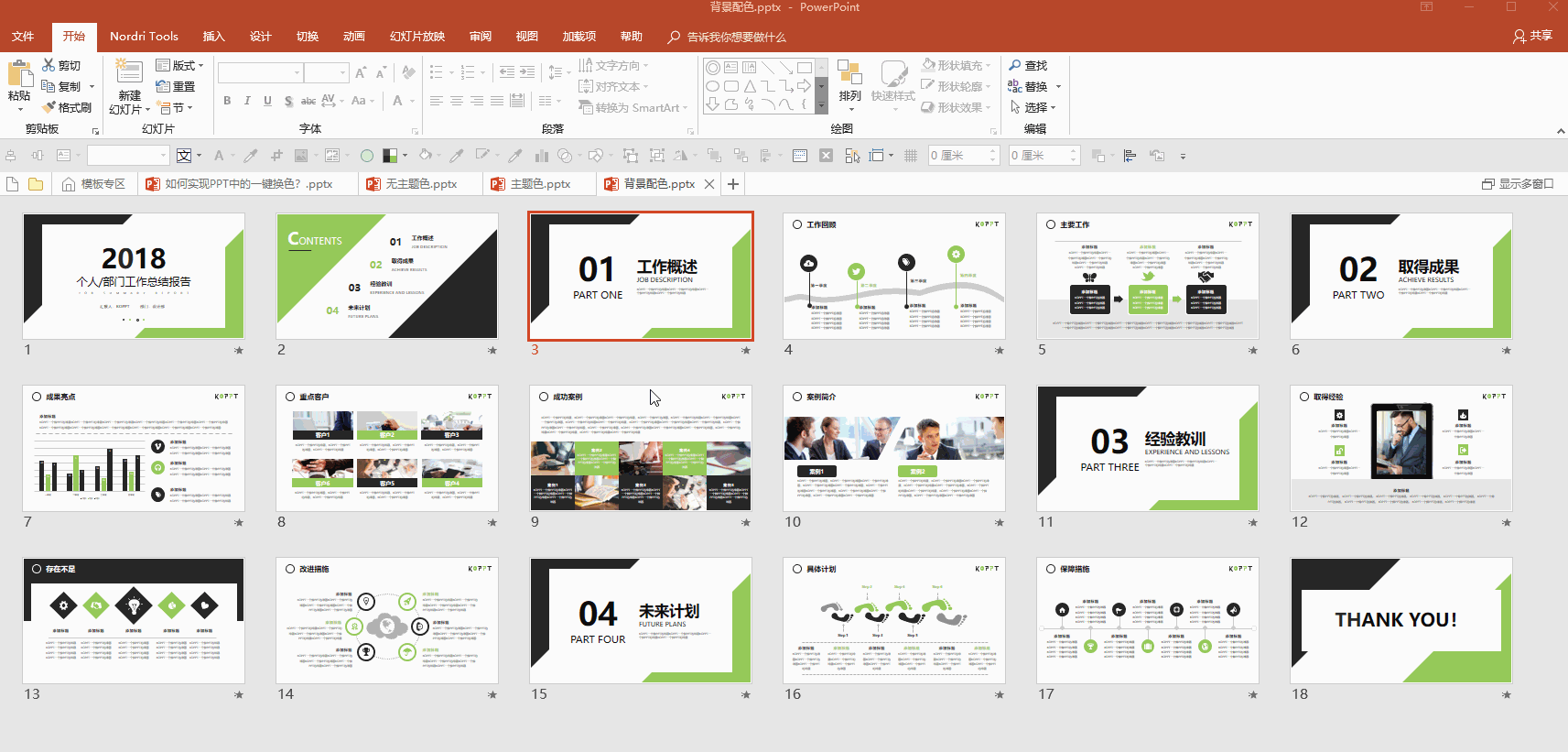The width and height of the screenshot is (1568, 752).
Task: Toggle Bold formatting
Action: click(227, 101)
